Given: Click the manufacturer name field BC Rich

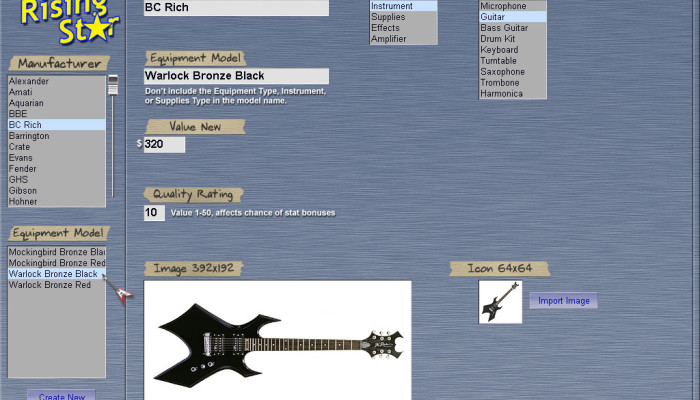Looking at the screenshot, I should (x=236, y=8).
